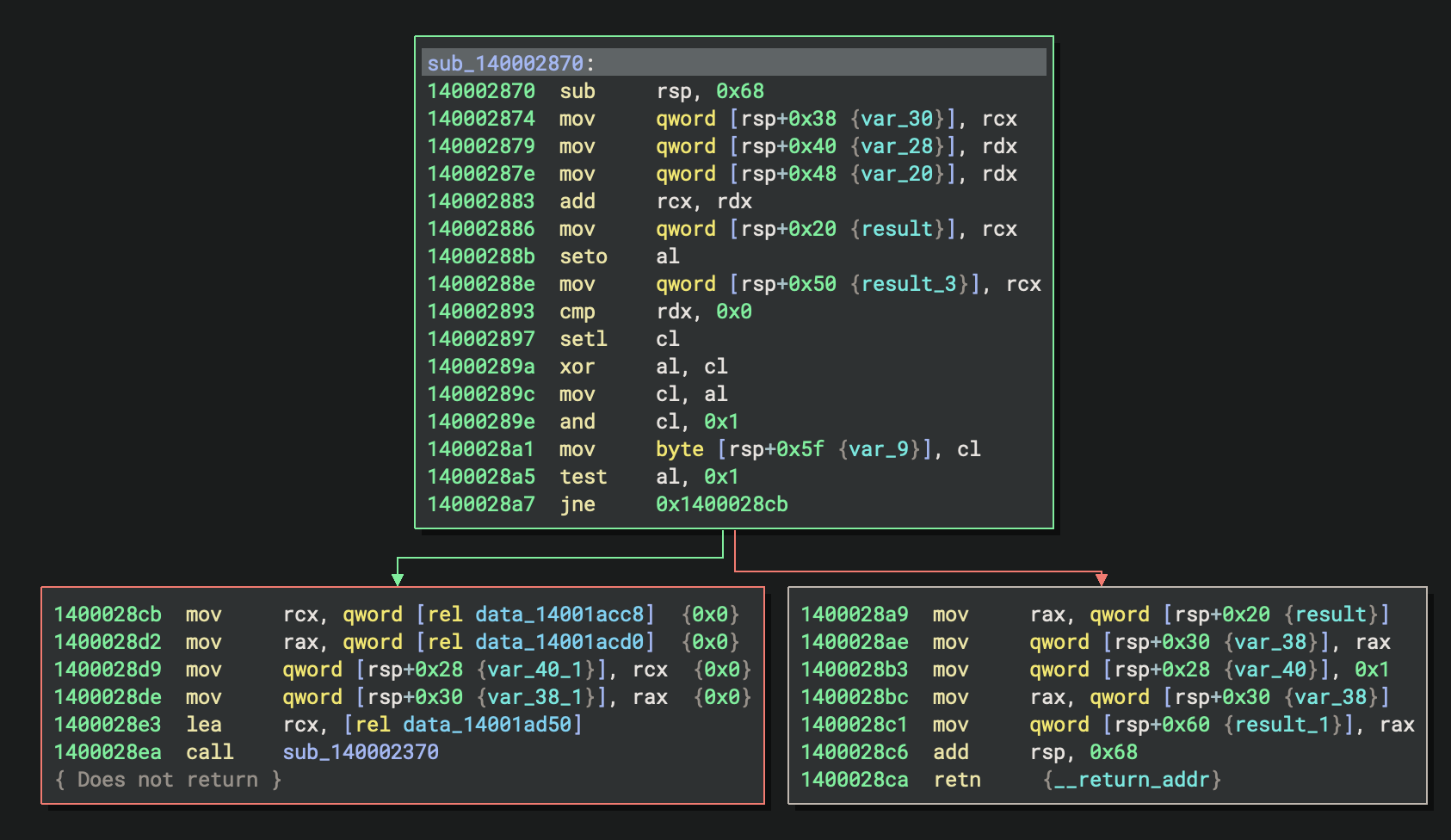1451x840 pixels.
Task: Select the result_1 variable
Action: click(1282, 725)
